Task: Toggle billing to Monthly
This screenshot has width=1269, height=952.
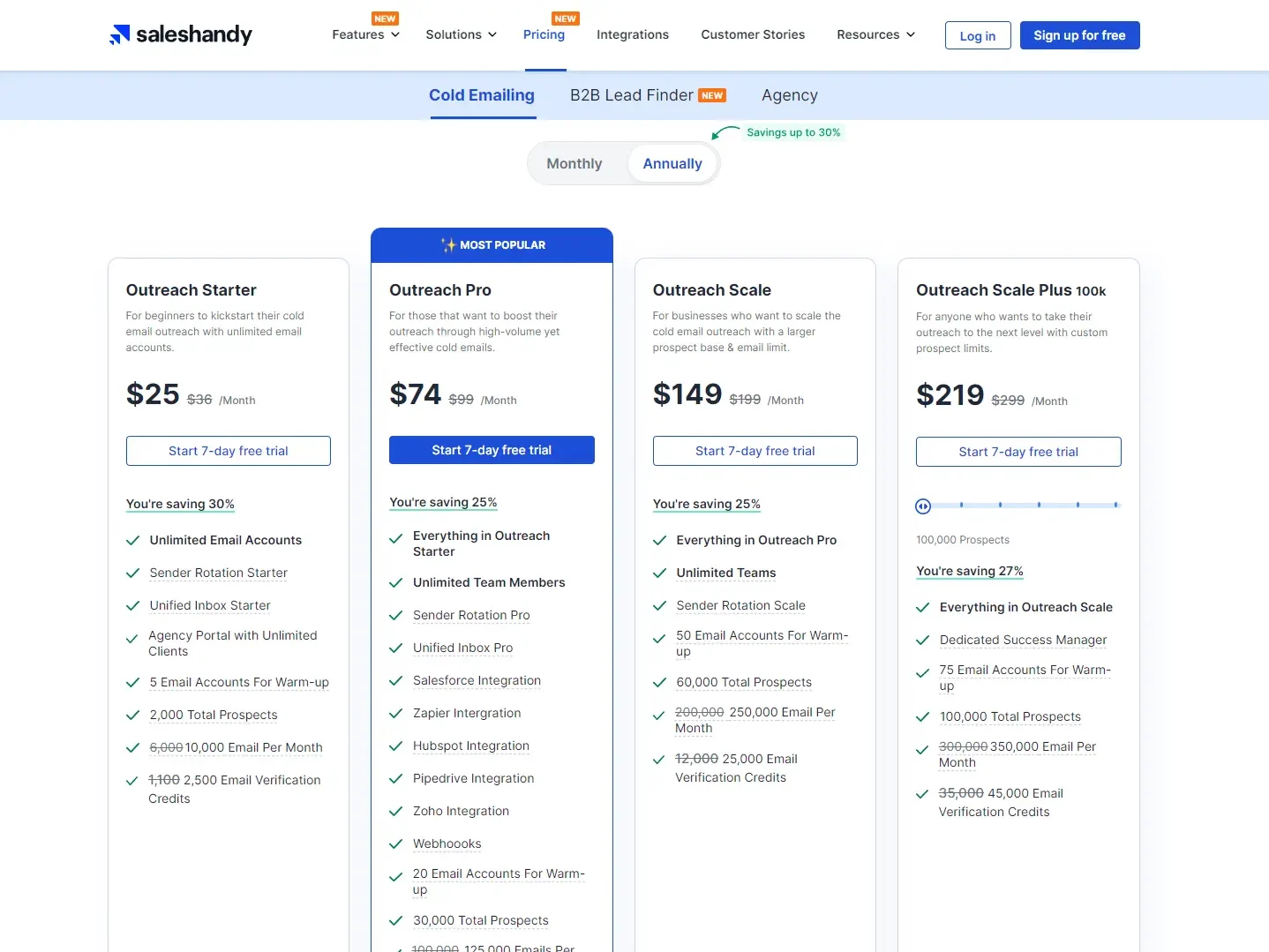Action: (574, 163)
